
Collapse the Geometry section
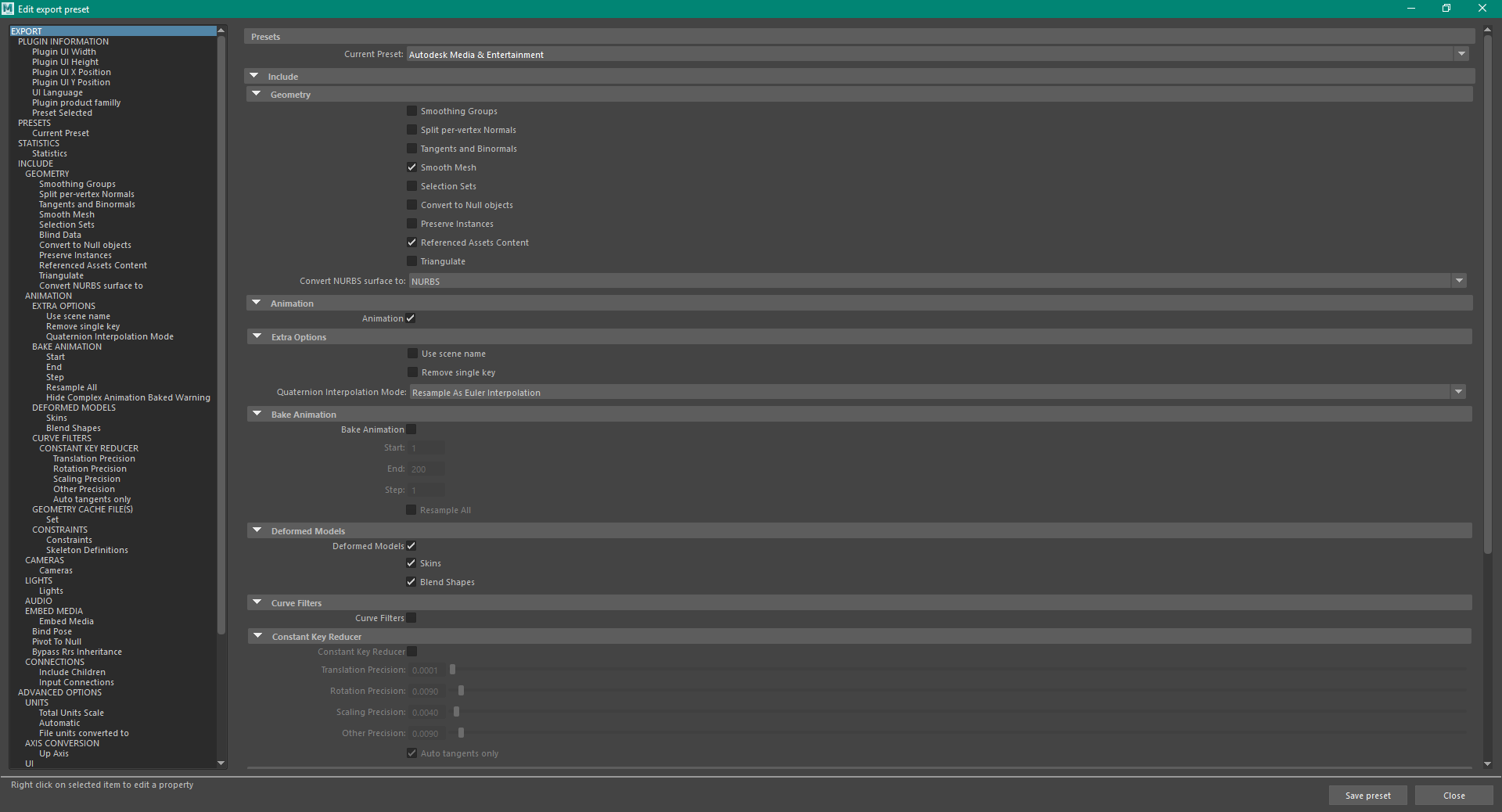click(257, 93)
